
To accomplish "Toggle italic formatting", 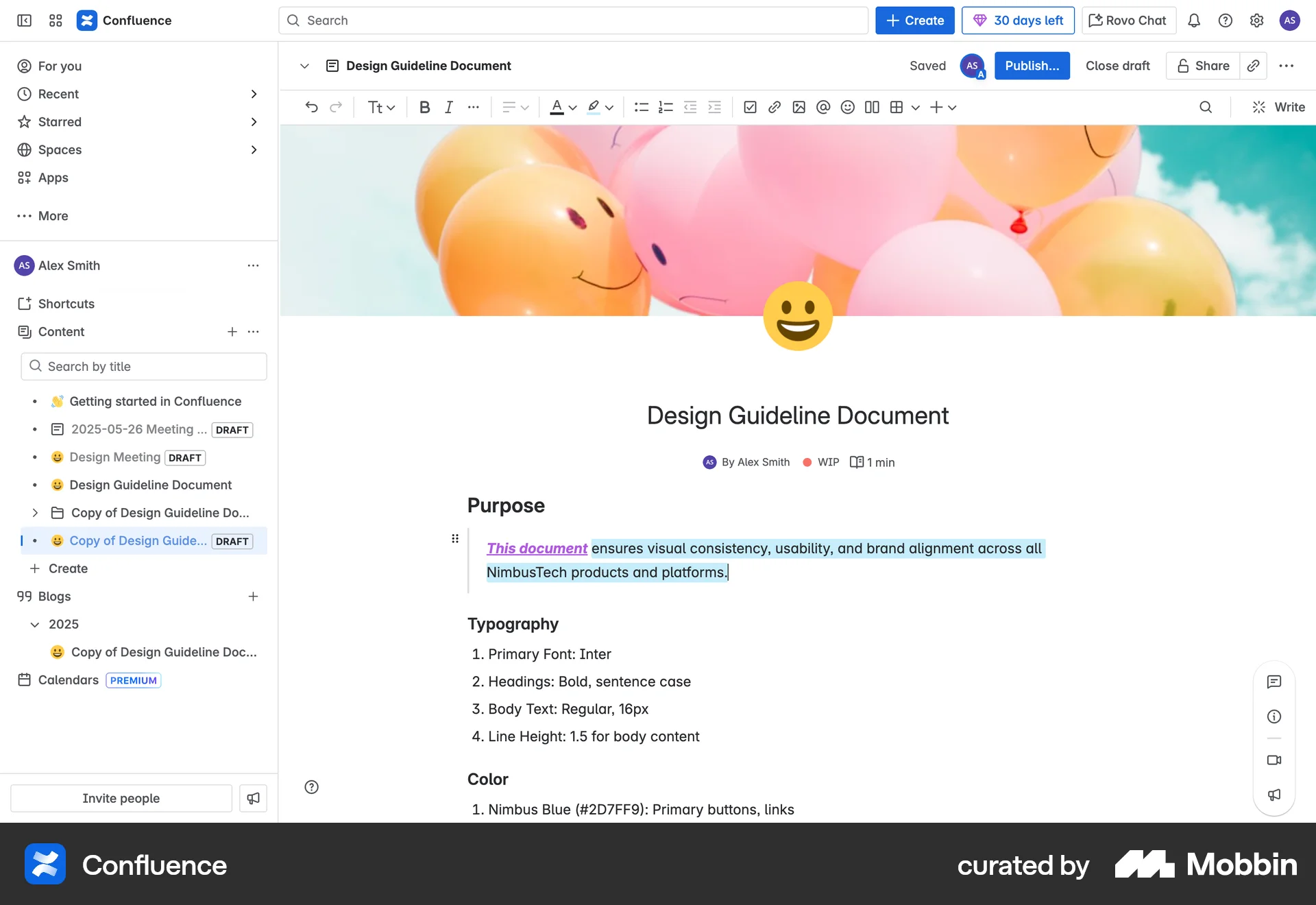I will [448, 107].
